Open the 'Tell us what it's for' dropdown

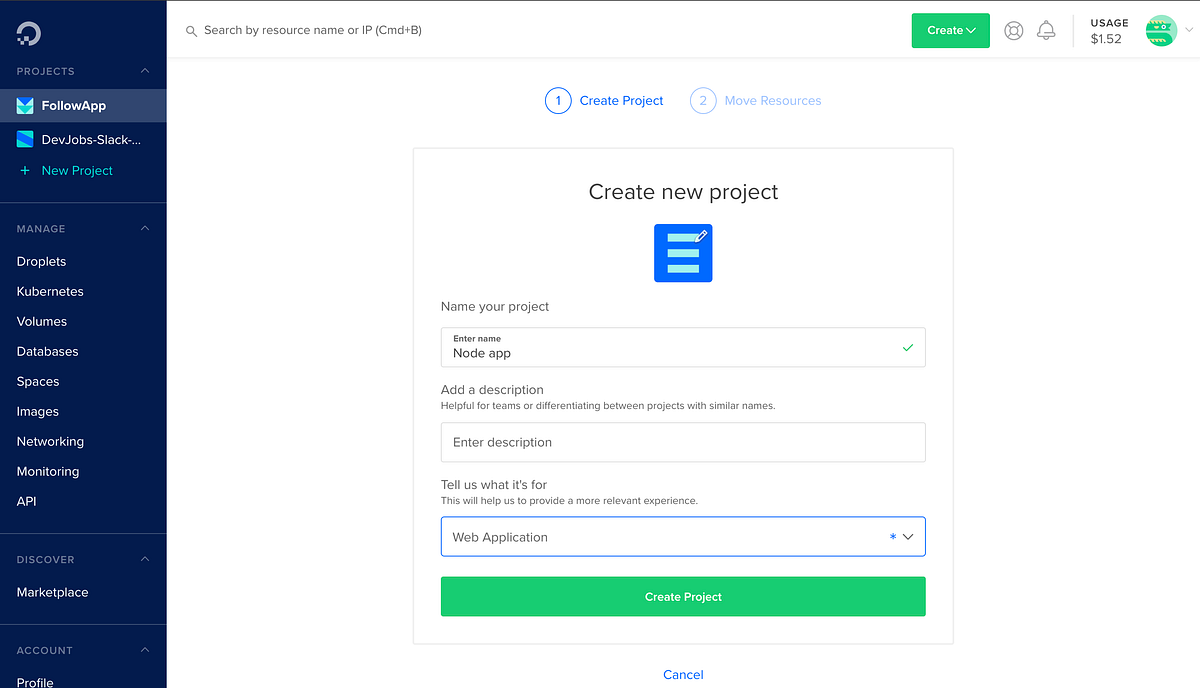(x=683, y=537)
